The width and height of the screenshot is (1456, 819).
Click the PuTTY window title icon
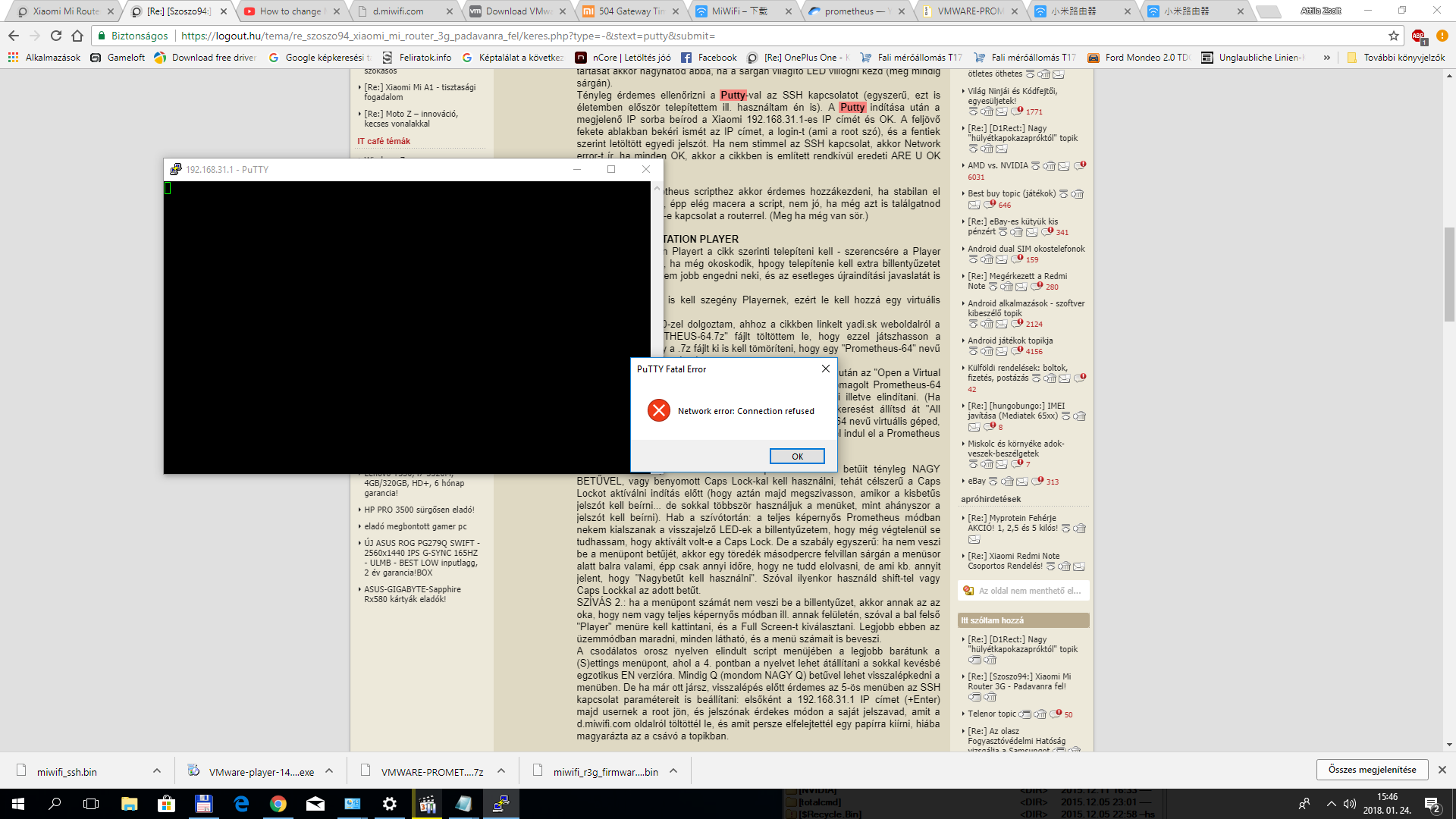coord(176,169)
